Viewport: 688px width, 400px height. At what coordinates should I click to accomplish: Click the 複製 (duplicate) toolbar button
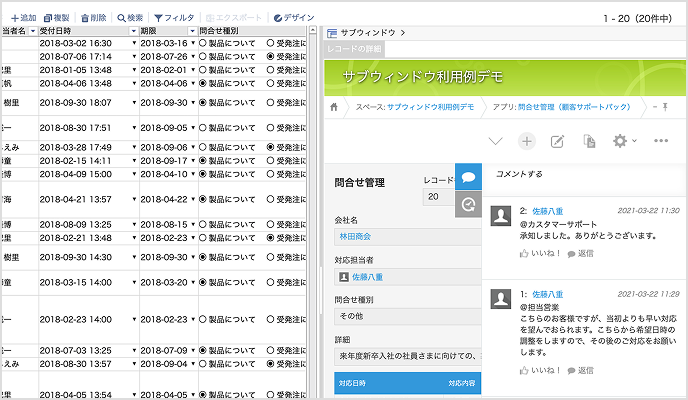[60, 18]
